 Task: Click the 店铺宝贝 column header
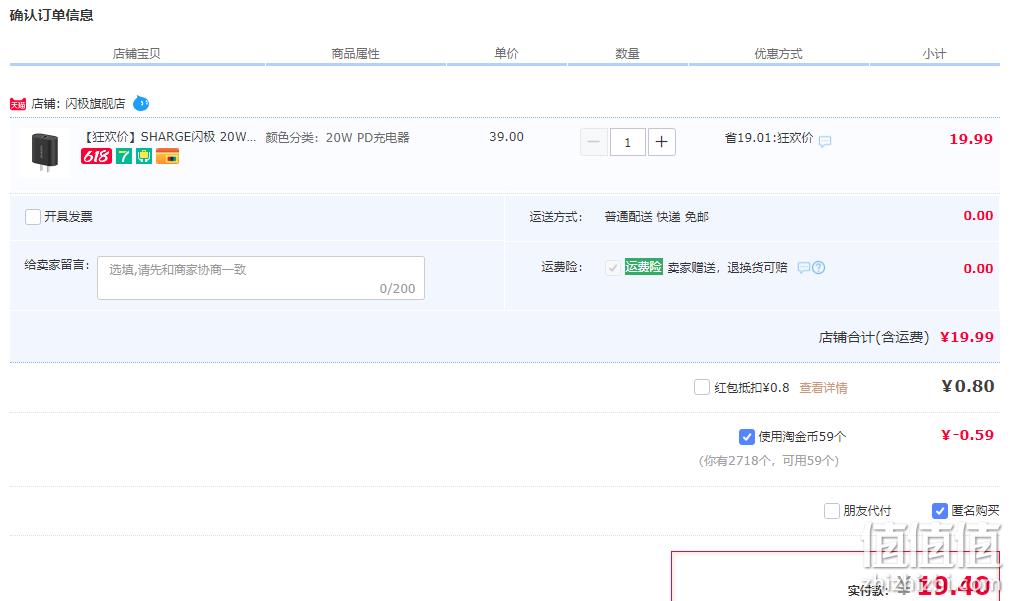(x=137, y=54)
